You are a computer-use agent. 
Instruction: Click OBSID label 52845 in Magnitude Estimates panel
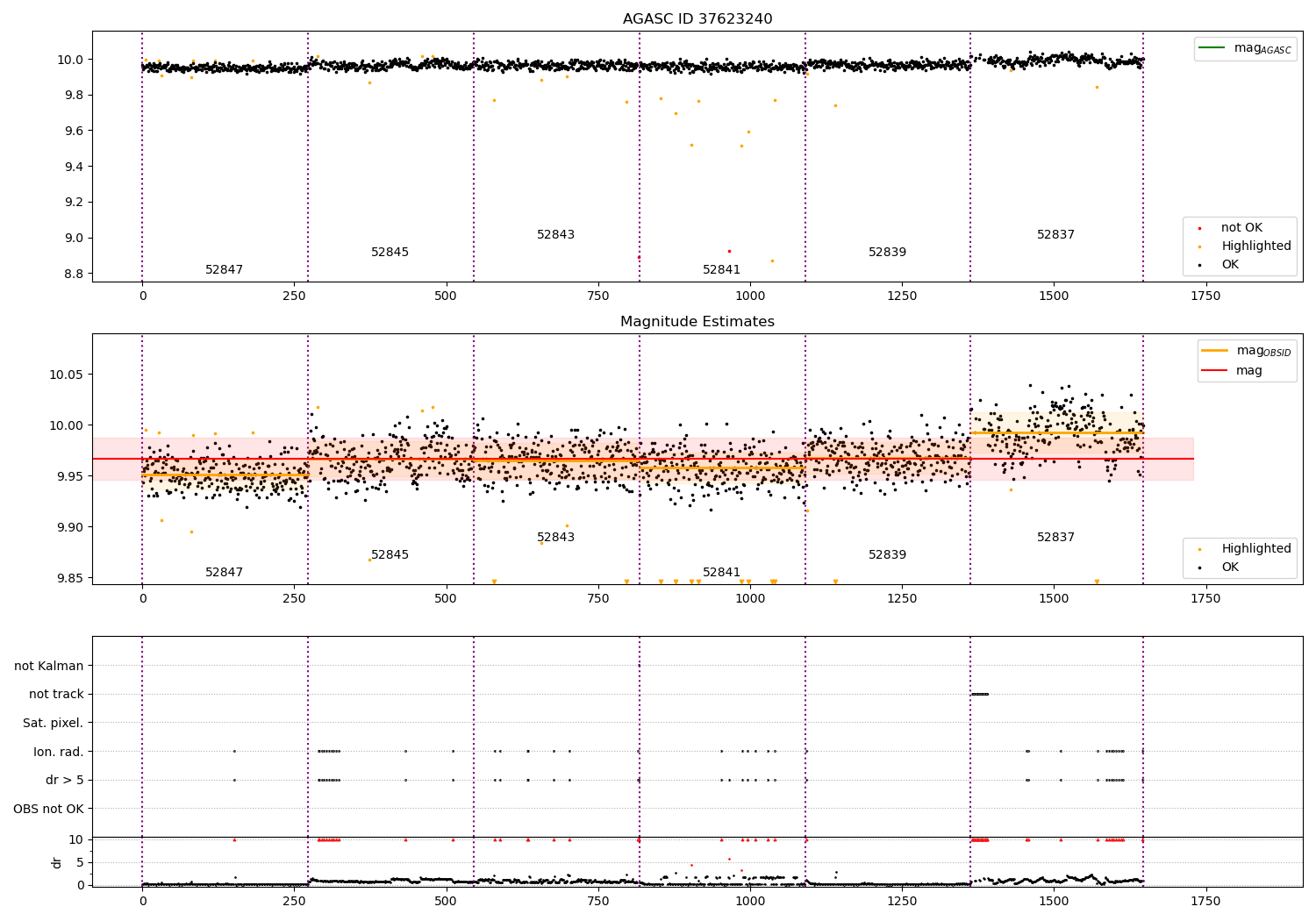coord(390,555)
